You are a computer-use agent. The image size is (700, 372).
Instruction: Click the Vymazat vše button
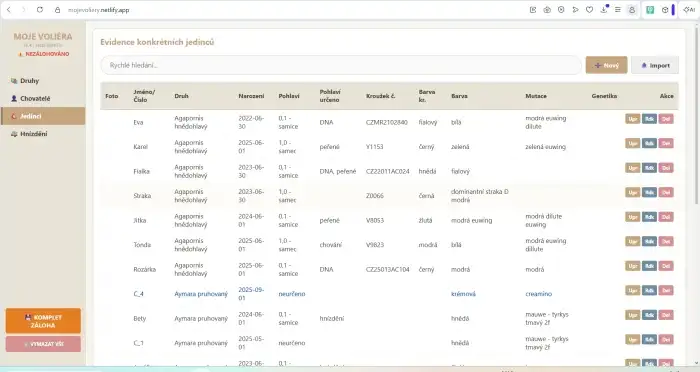point(43,344)
